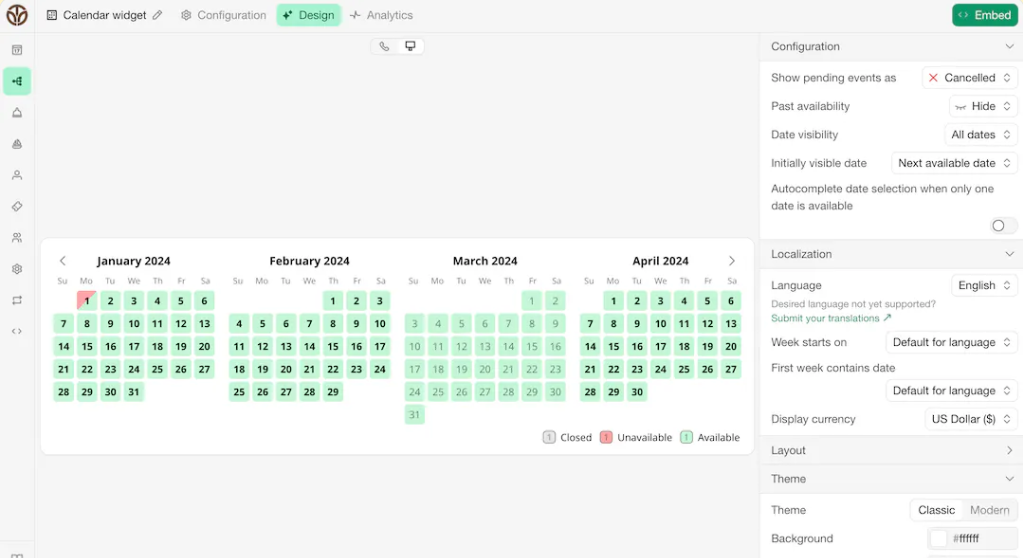Click the pencil icon beside Calendar widget
Screen dimensions: 1023x558
point(158,16)
